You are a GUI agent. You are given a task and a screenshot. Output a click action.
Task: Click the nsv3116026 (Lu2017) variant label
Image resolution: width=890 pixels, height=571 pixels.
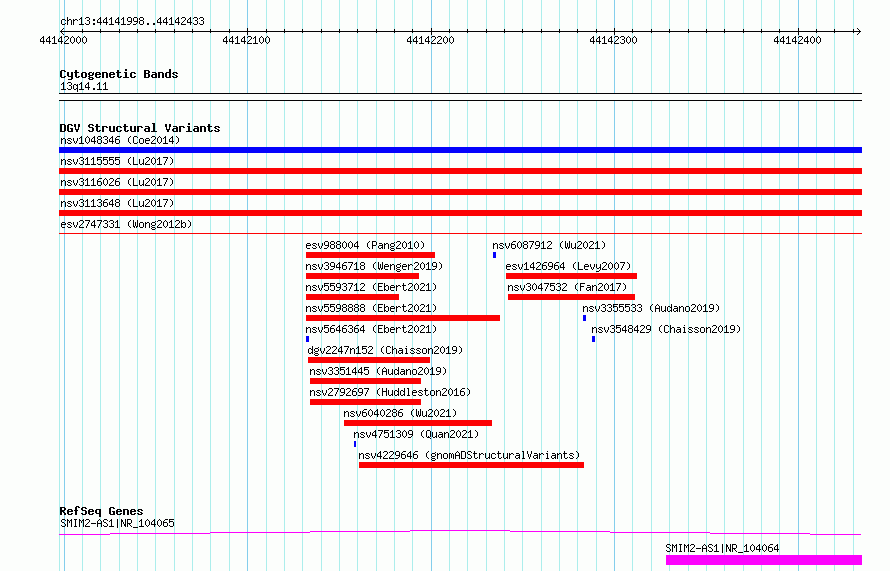click(x=117, y=182)
